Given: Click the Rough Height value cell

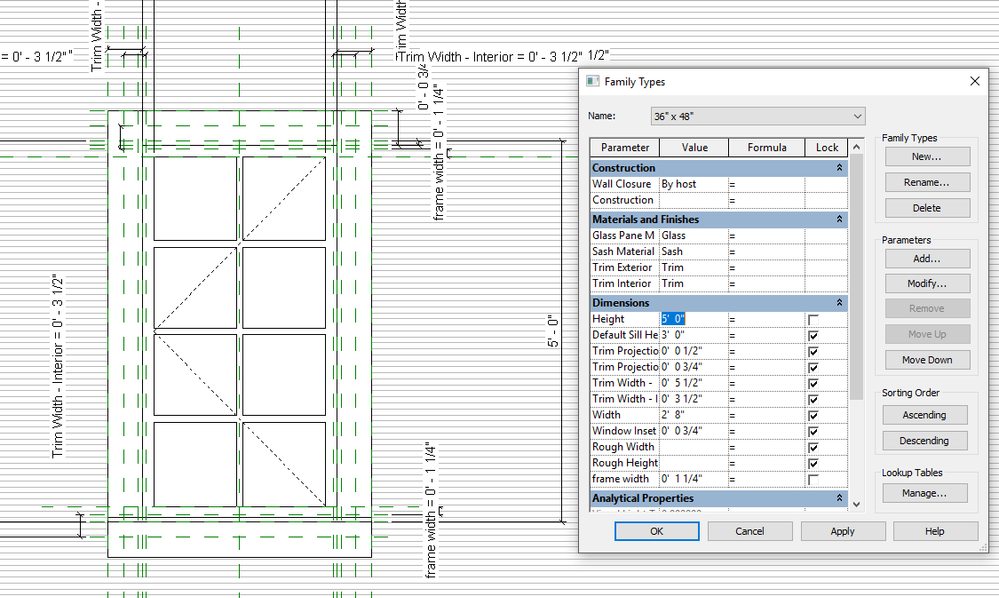Looking at the screenshot, I should click(x=693, y=463).
